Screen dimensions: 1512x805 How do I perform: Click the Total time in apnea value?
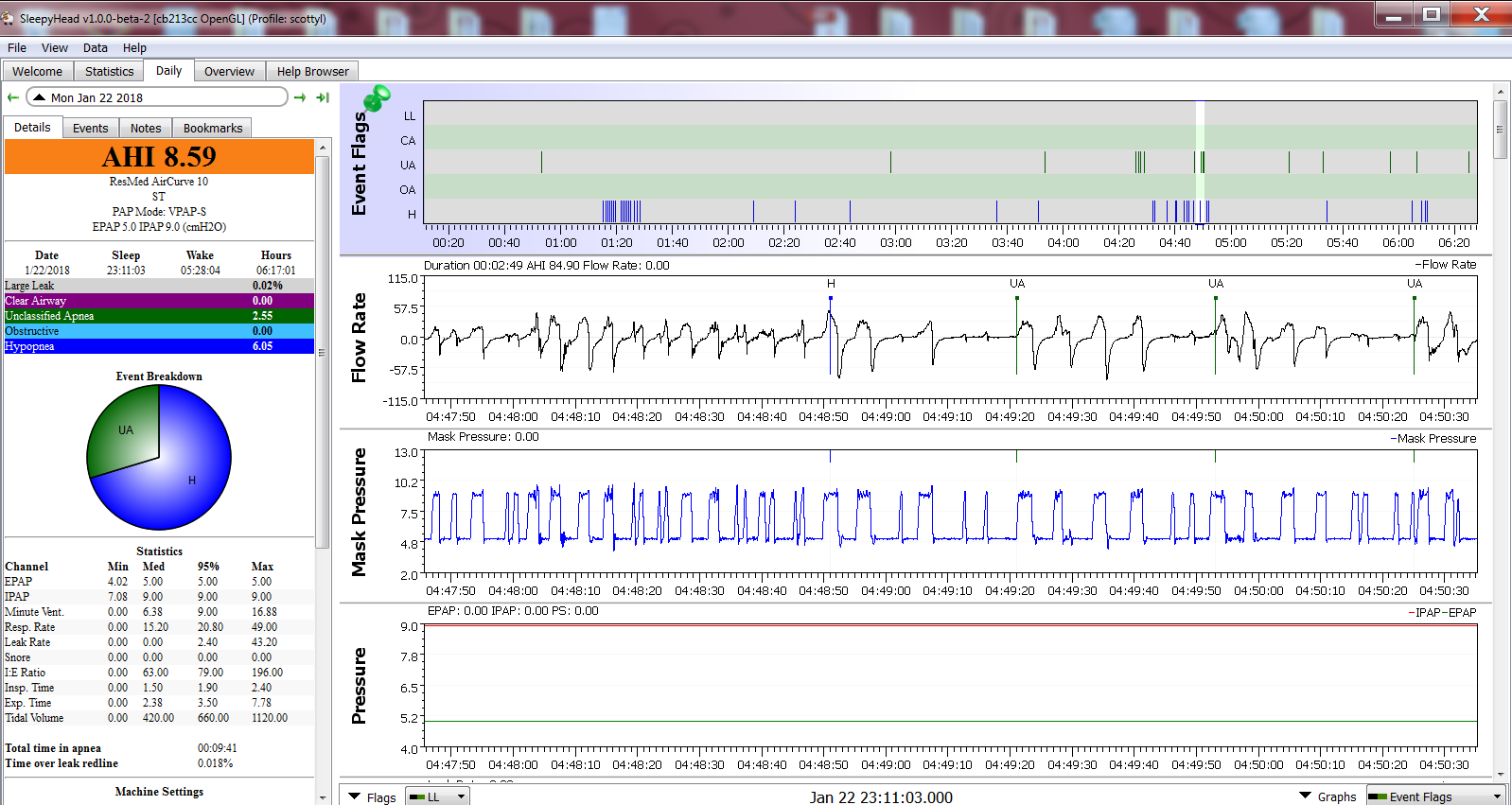[x=217, y=748]
